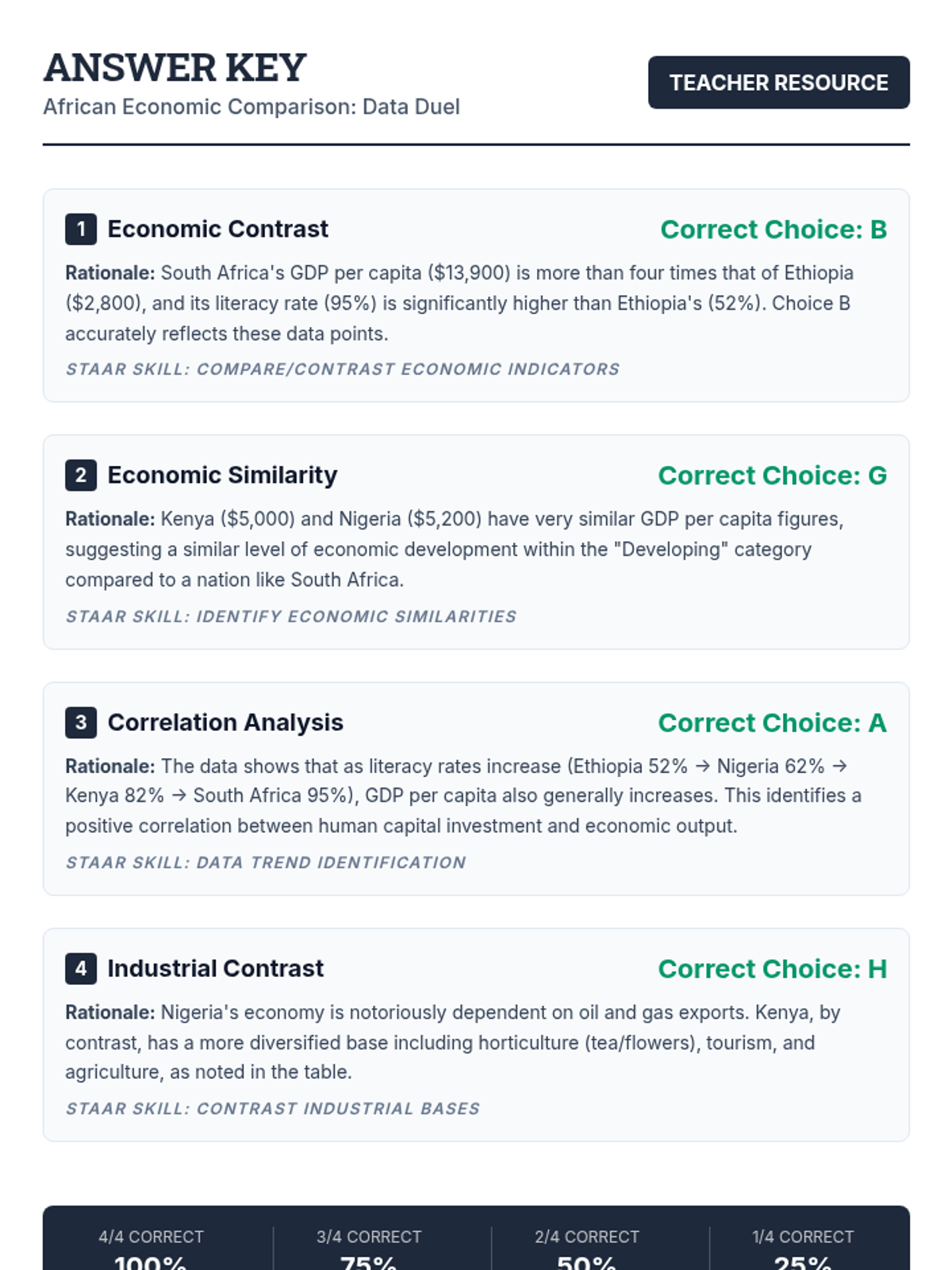Viewport: 952px width, 1270px height.
Task: Click the number 2 badge icon
Action: (x=81, y=475)
